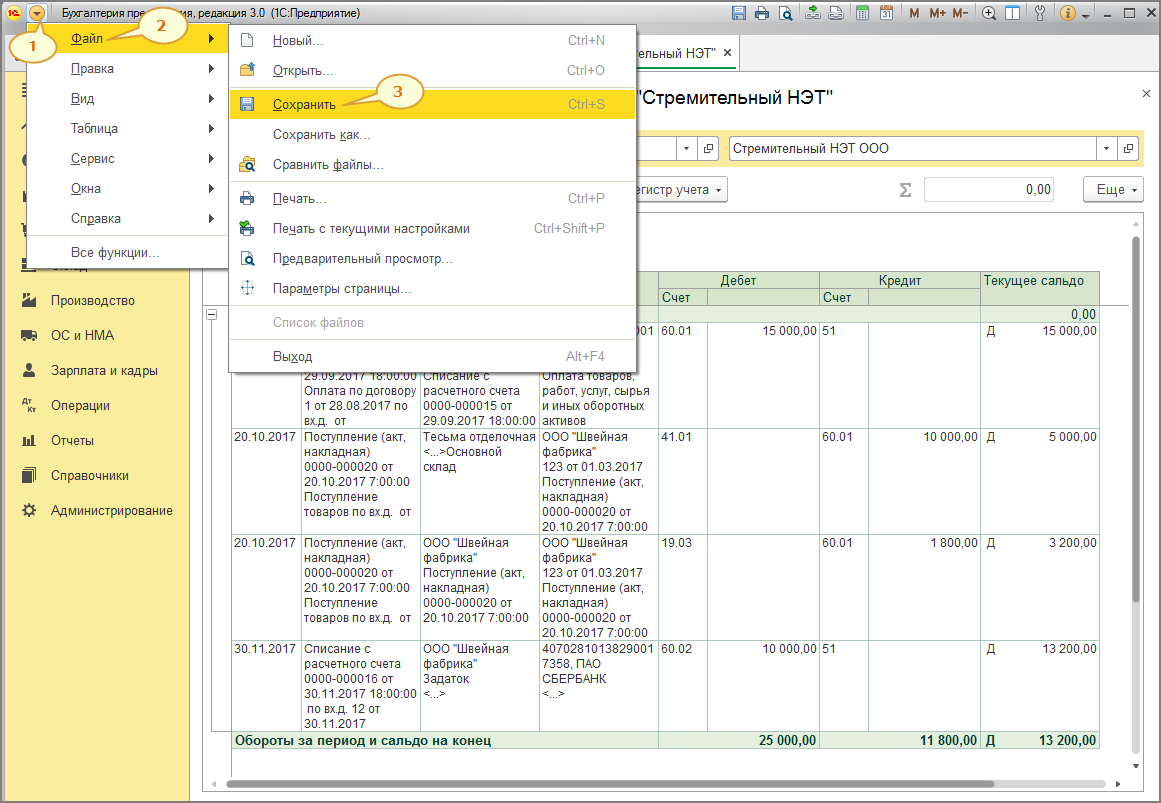Viewport: 1161px width, 803px height.
Task: Open the calendar icon in the title toolbar
Action: (x=885, y=13)
